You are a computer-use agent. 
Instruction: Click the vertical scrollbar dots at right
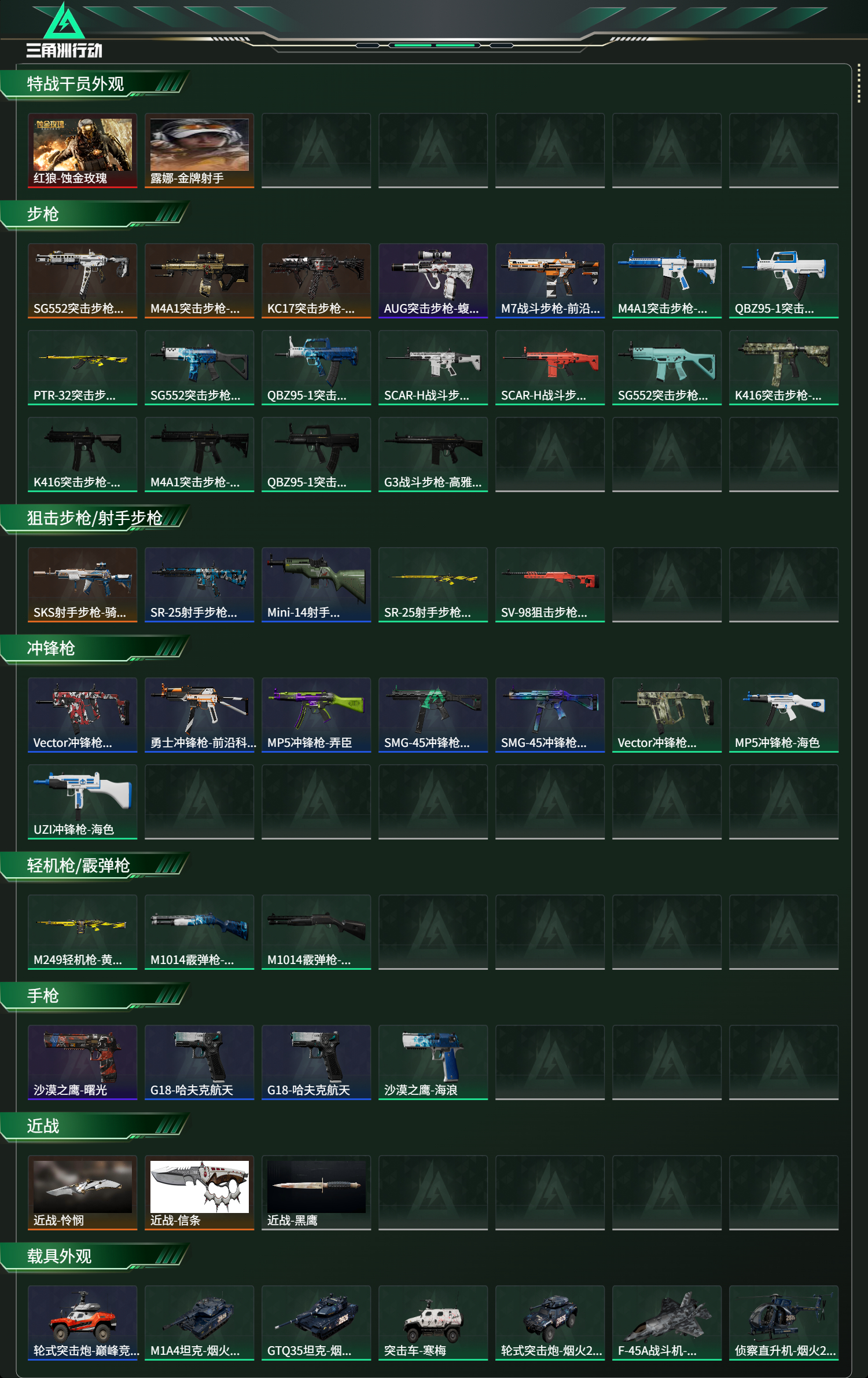coord(859,83)
